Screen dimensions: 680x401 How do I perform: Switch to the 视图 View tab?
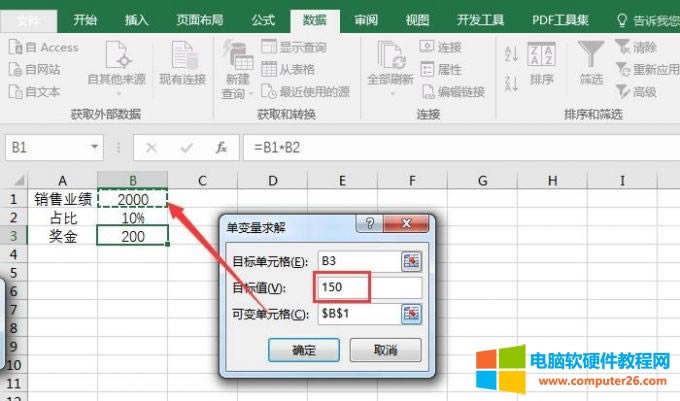(417, 20)
